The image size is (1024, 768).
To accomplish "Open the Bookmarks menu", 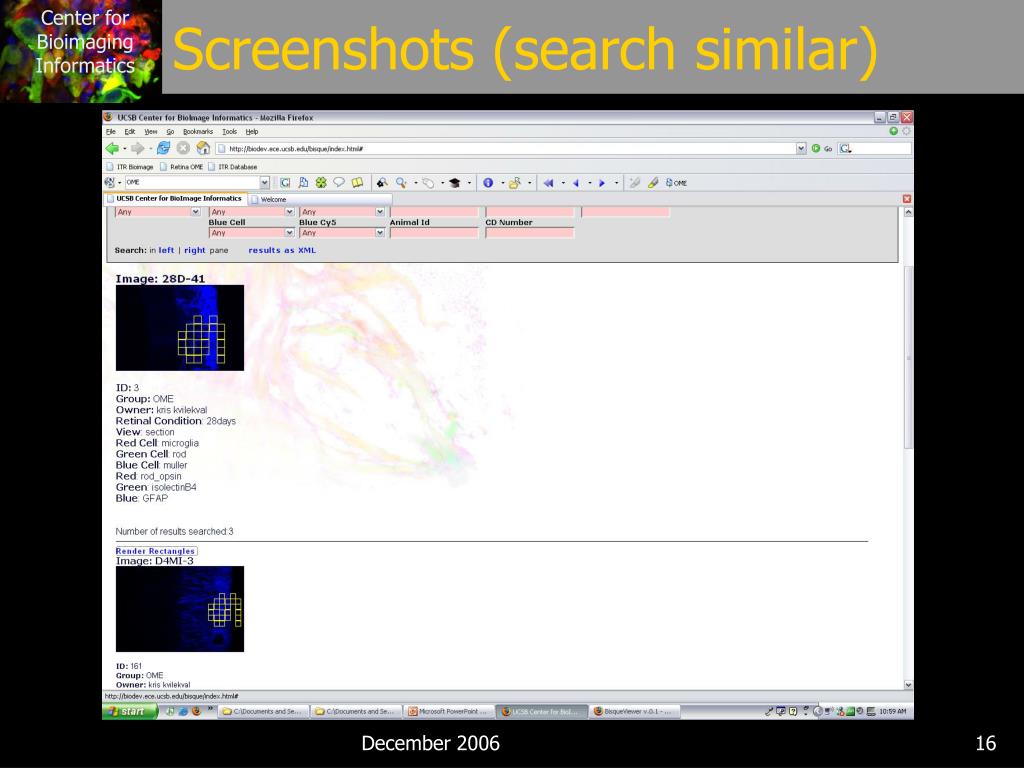I will pyautogui.click(x=198, y=131).
